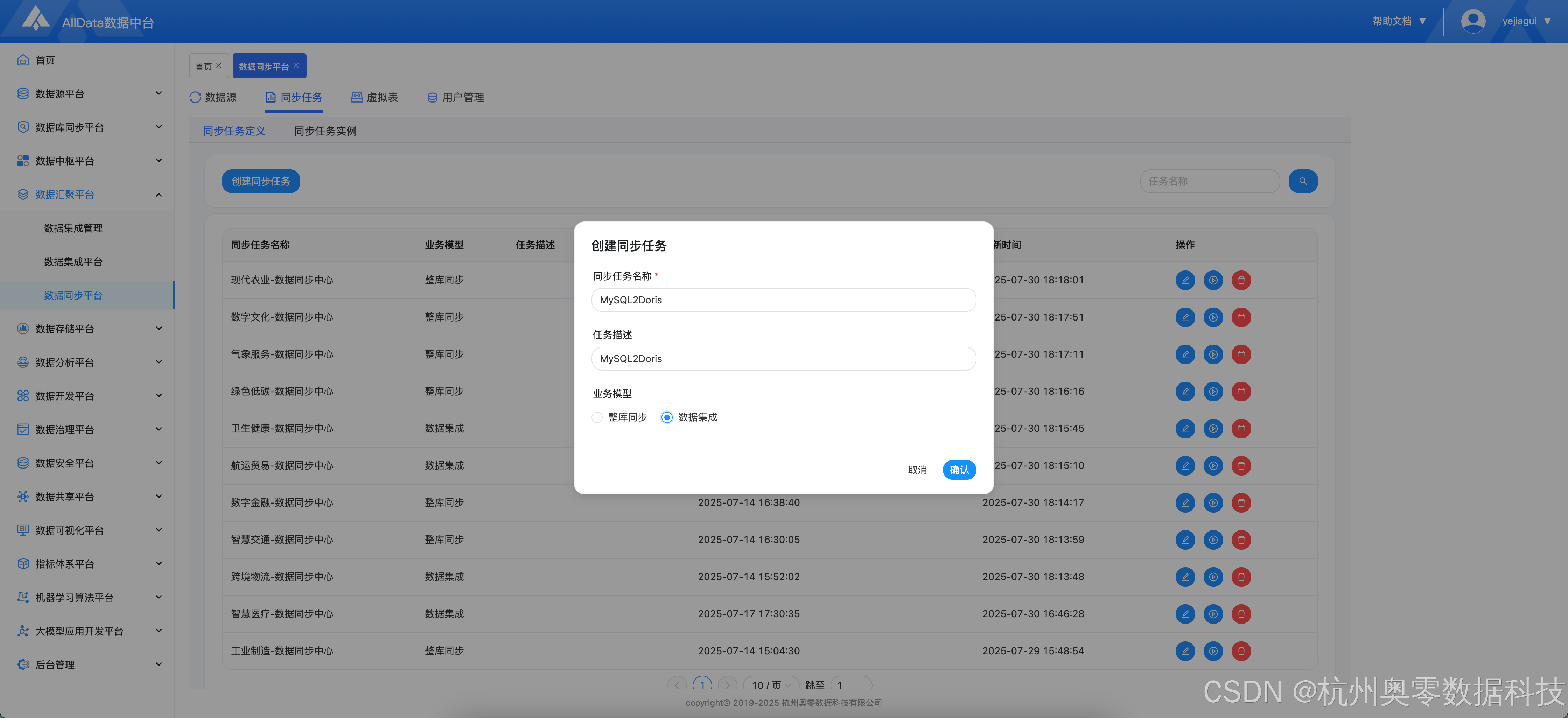1568x718 pixels.
Task: Click delete icon for 工业制造-数据同步中心 row
Action: 1240,651
